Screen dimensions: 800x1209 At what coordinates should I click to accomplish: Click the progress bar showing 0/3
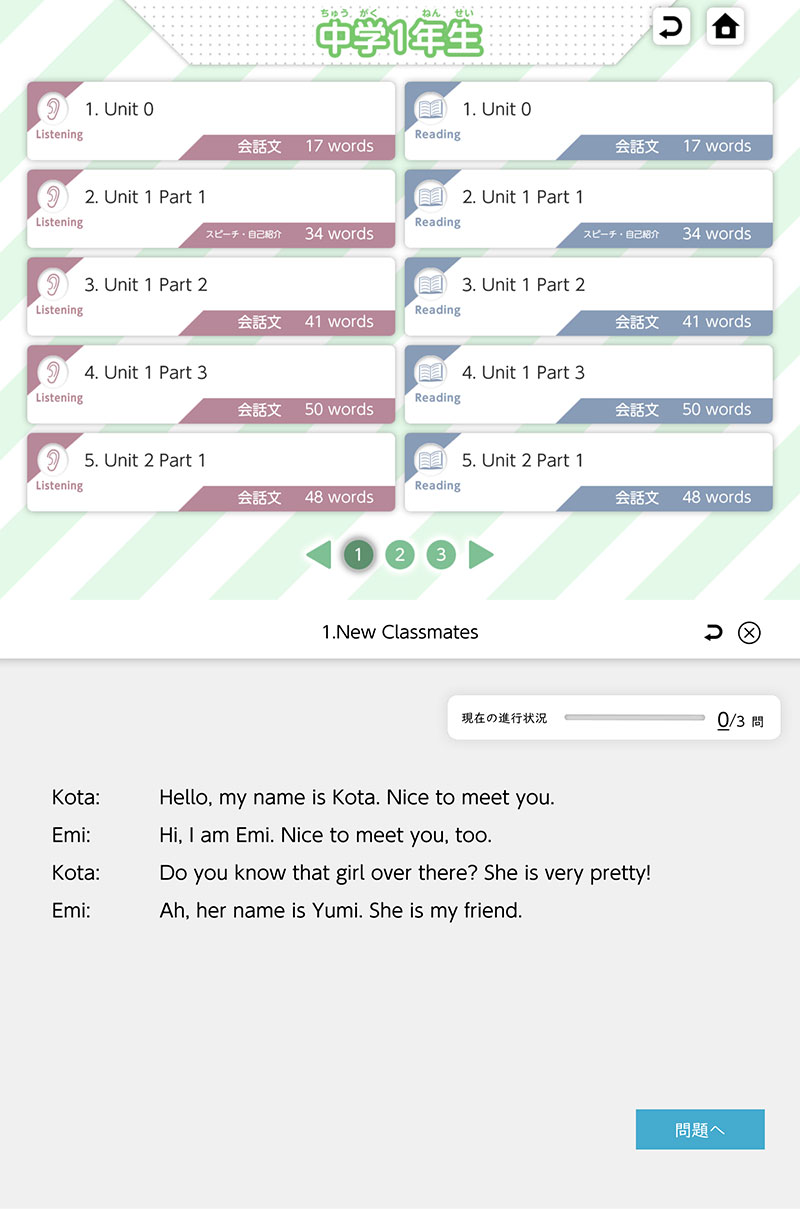pos(634,718)
